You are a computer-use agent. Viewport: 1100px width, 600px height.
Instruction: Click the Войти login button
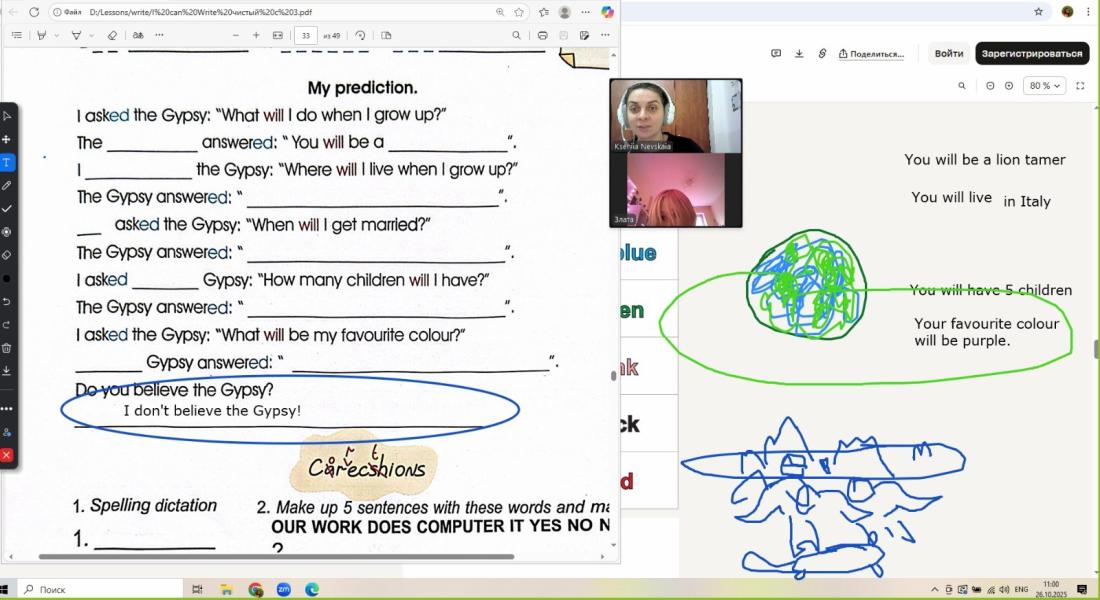coord(948,54)
